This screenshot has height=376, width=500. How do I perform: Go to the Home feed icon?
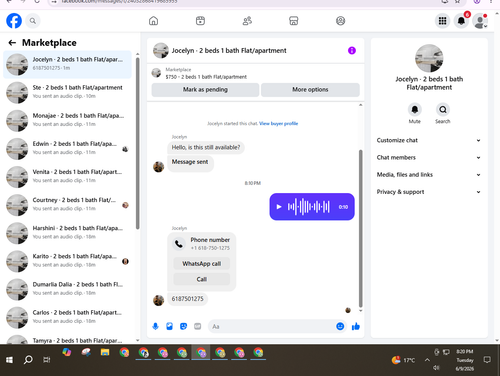tap(153, 21)
